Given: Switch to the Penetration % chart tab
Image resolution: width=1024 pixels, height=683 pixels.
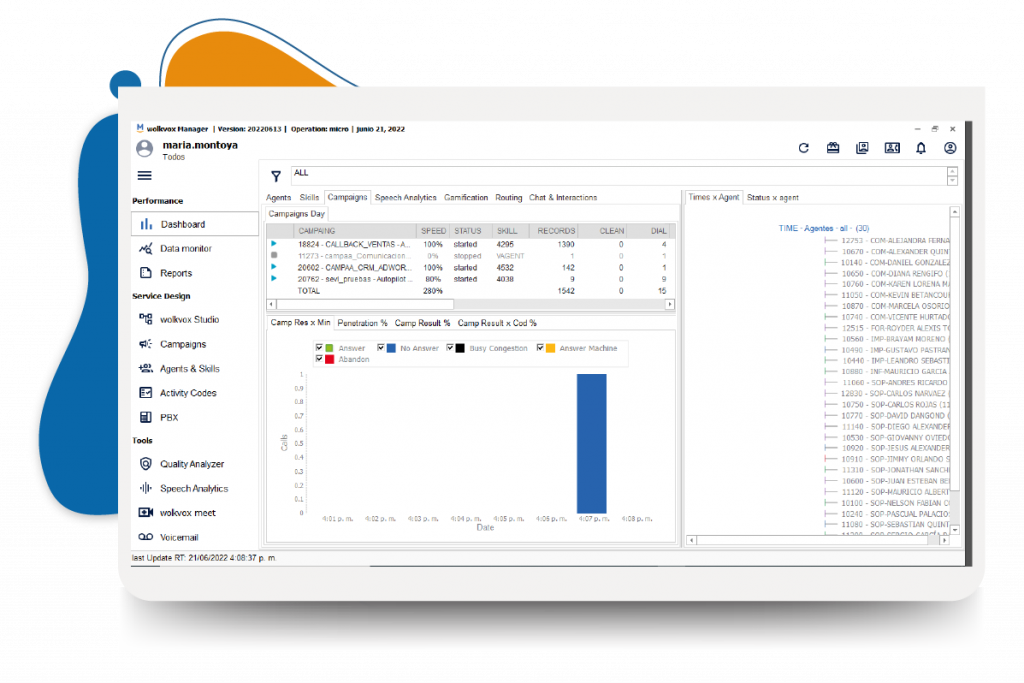Looking at the screenshot, I should pyautogui.click(x=362, y=323).
